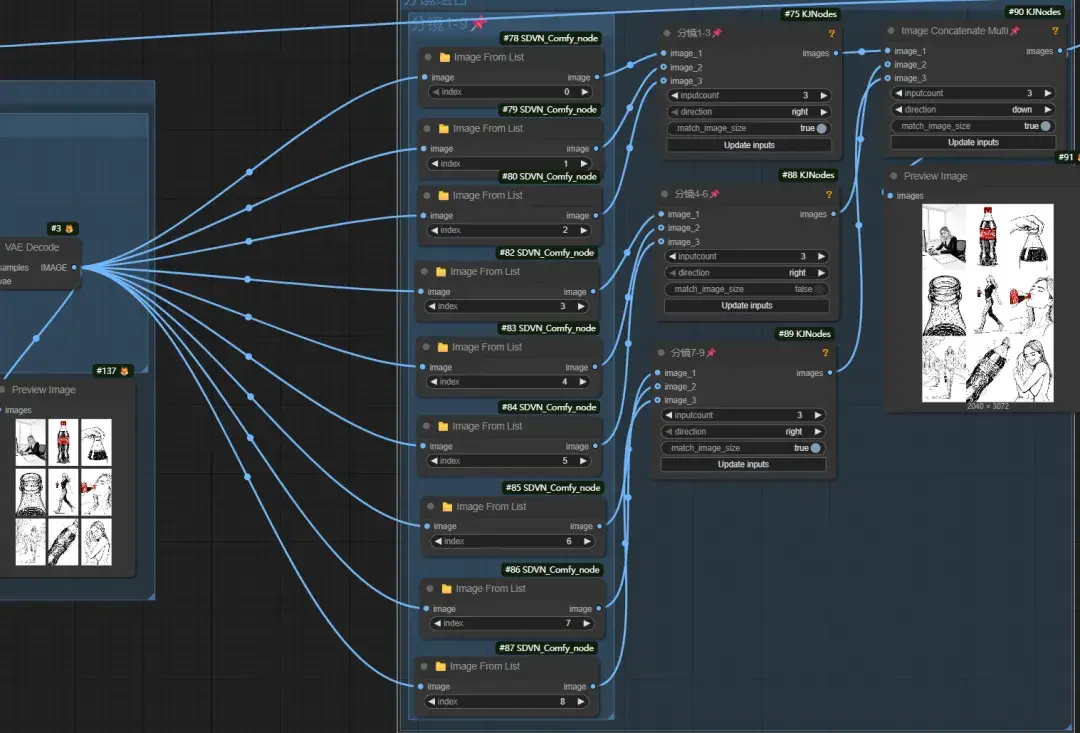Click Update inputs button in 分镜1-3 node
Screen dimensions: 1080x733
click(749, 145)
